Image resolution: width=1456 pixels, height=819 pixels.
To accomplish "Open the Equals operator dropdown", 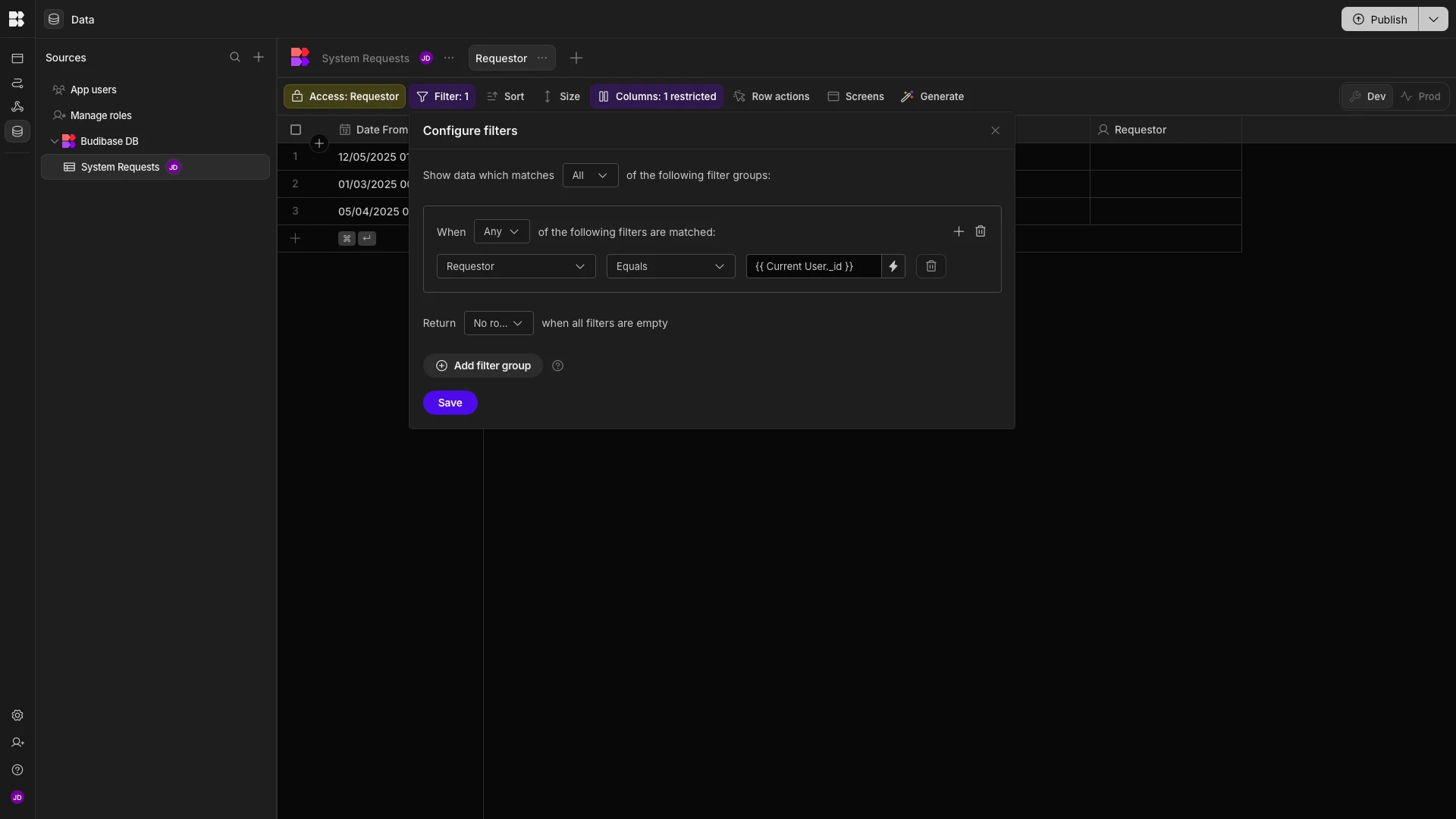I will 670,266.
